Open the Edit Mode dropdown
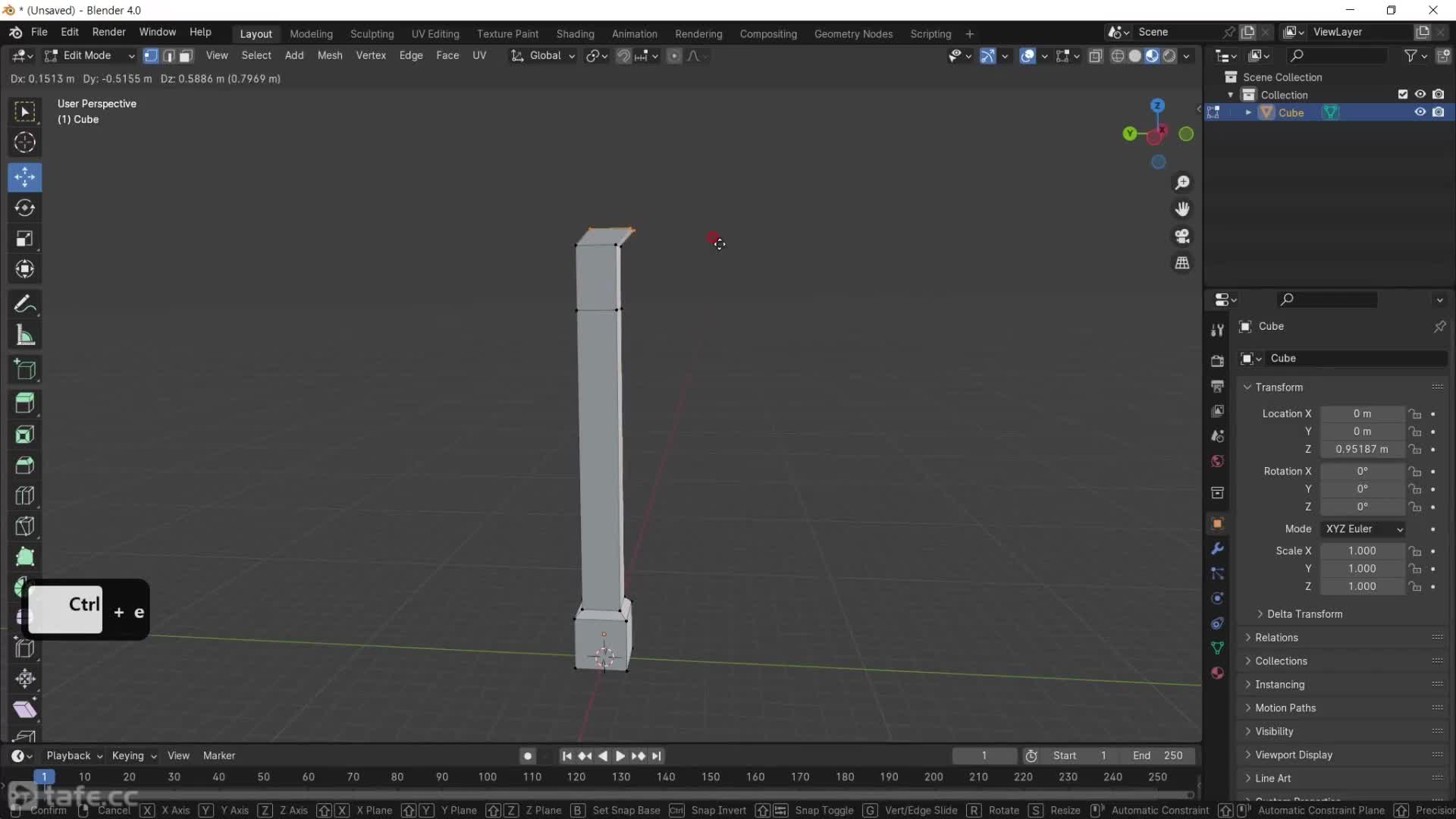 (89, 55)
